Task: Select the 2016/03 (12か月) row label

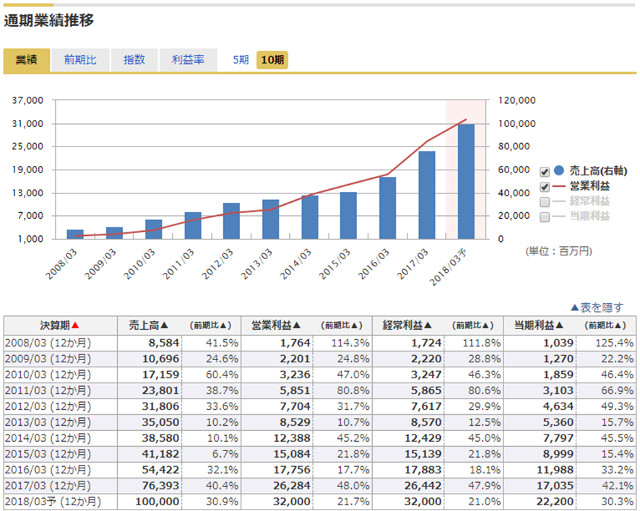Action: (48, 470)
